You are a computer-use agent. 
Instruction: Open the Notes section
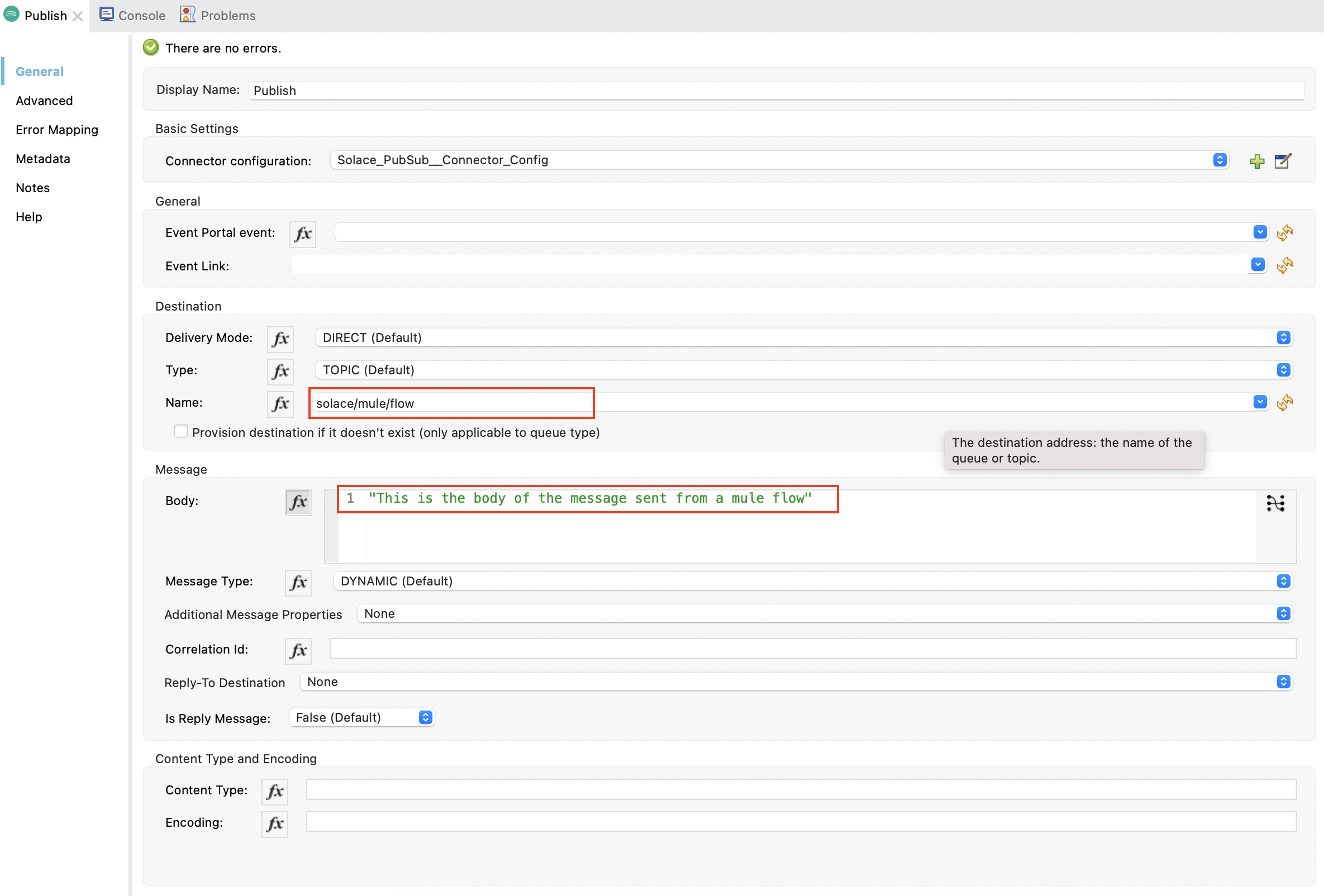32,187
